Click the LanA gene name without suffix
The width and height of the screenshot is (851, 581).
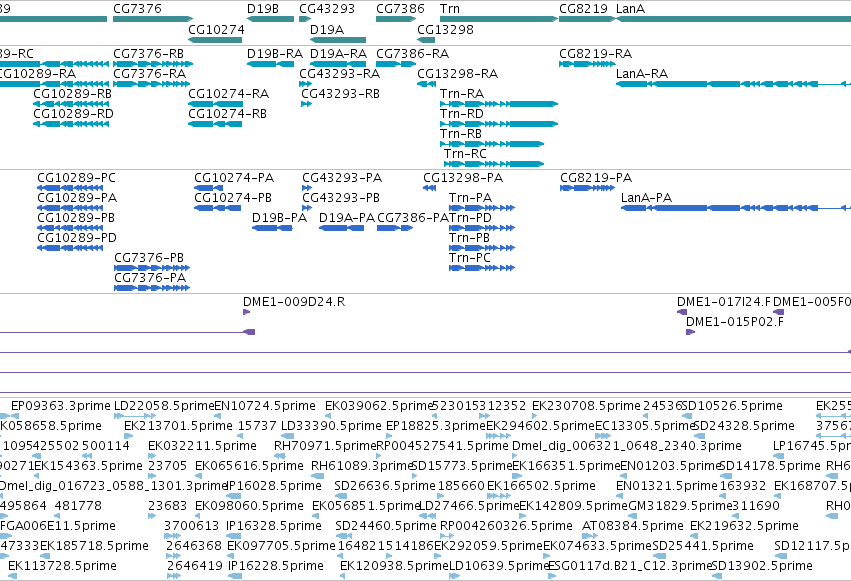pyautogui.click(x=630, y=9)
